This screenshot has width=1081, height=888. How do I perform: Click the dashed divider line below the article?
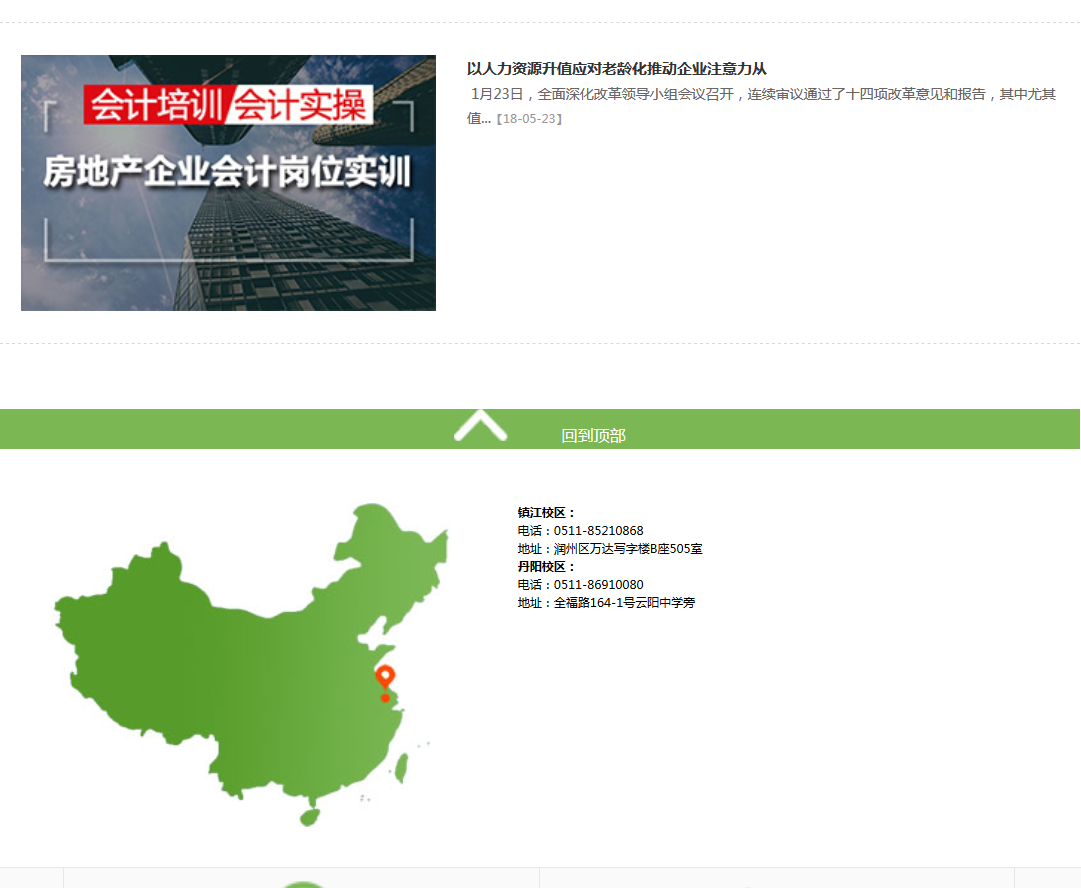pyautogui.click(x=540, y=342)
